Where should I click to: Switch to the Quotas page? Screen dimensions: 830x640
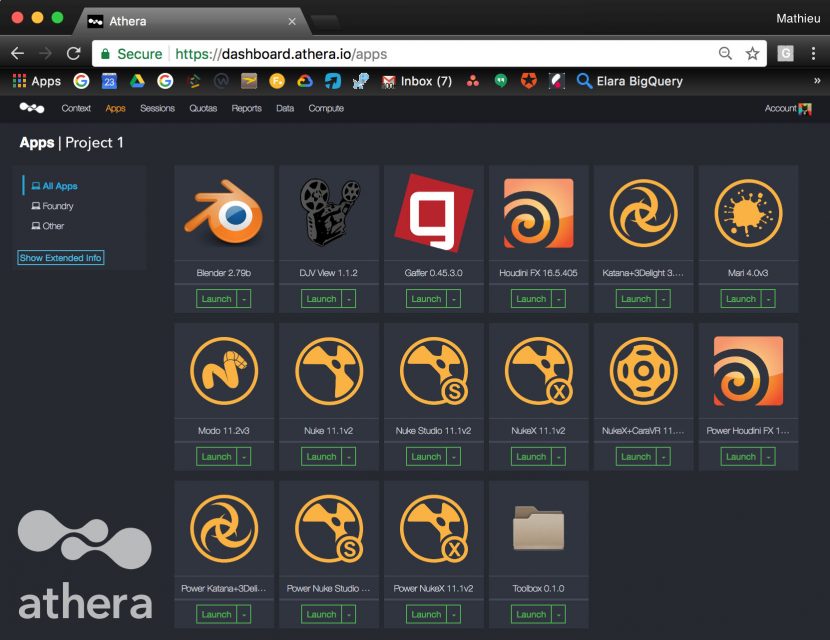203,109
